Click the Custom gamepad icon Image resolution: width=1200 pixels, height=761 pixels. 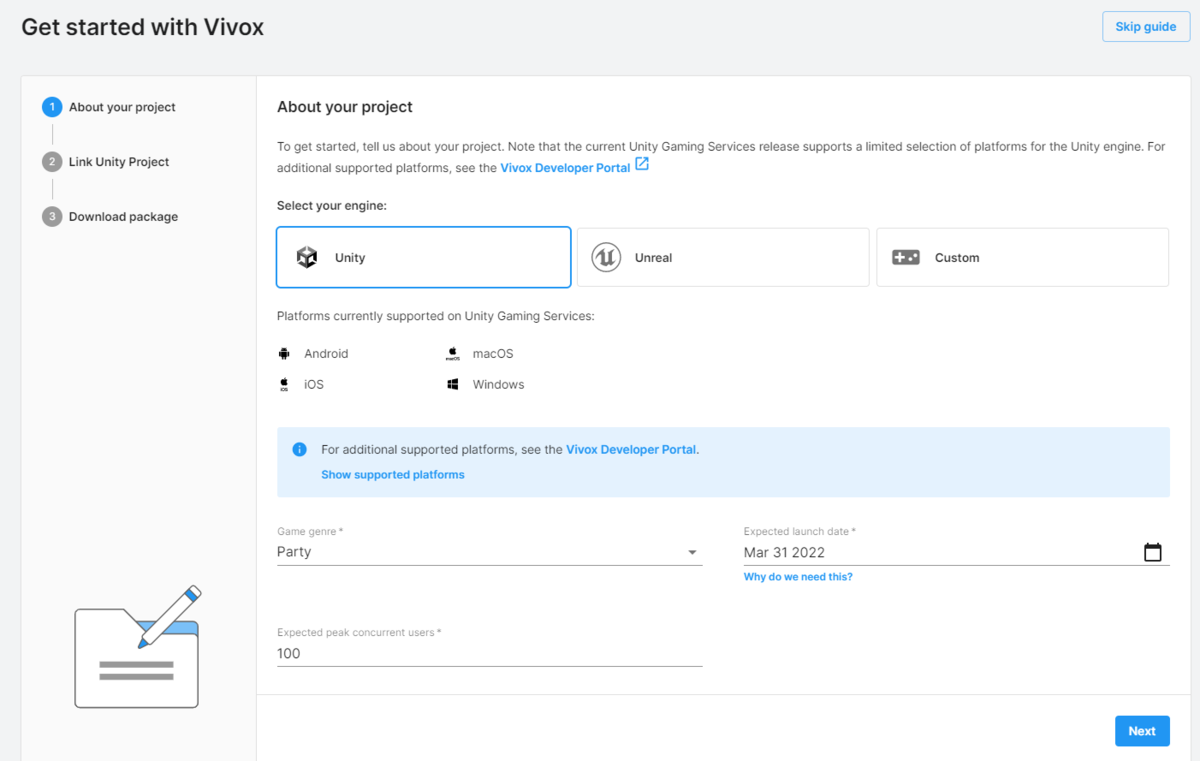point(906,257)
